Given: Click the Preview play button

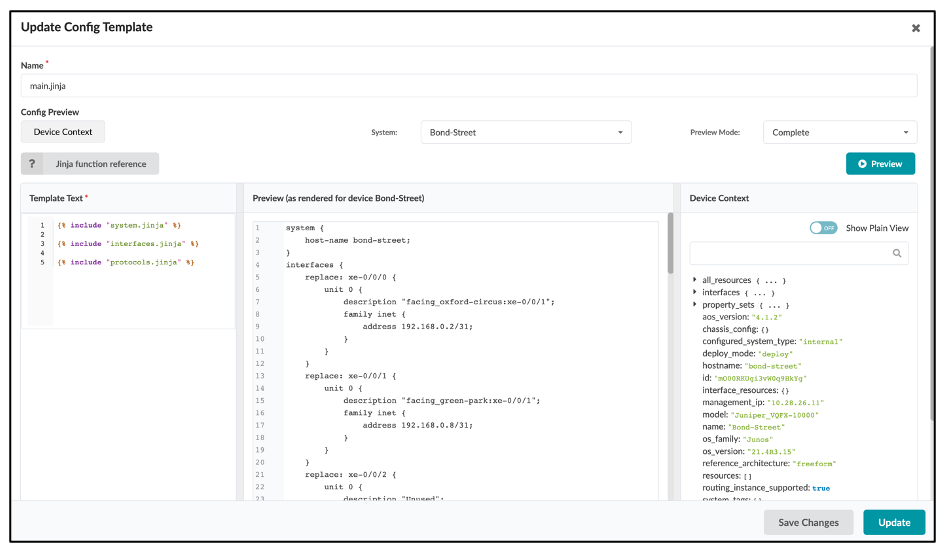Looking at the screenshot, I should click(x=880, y=164).
